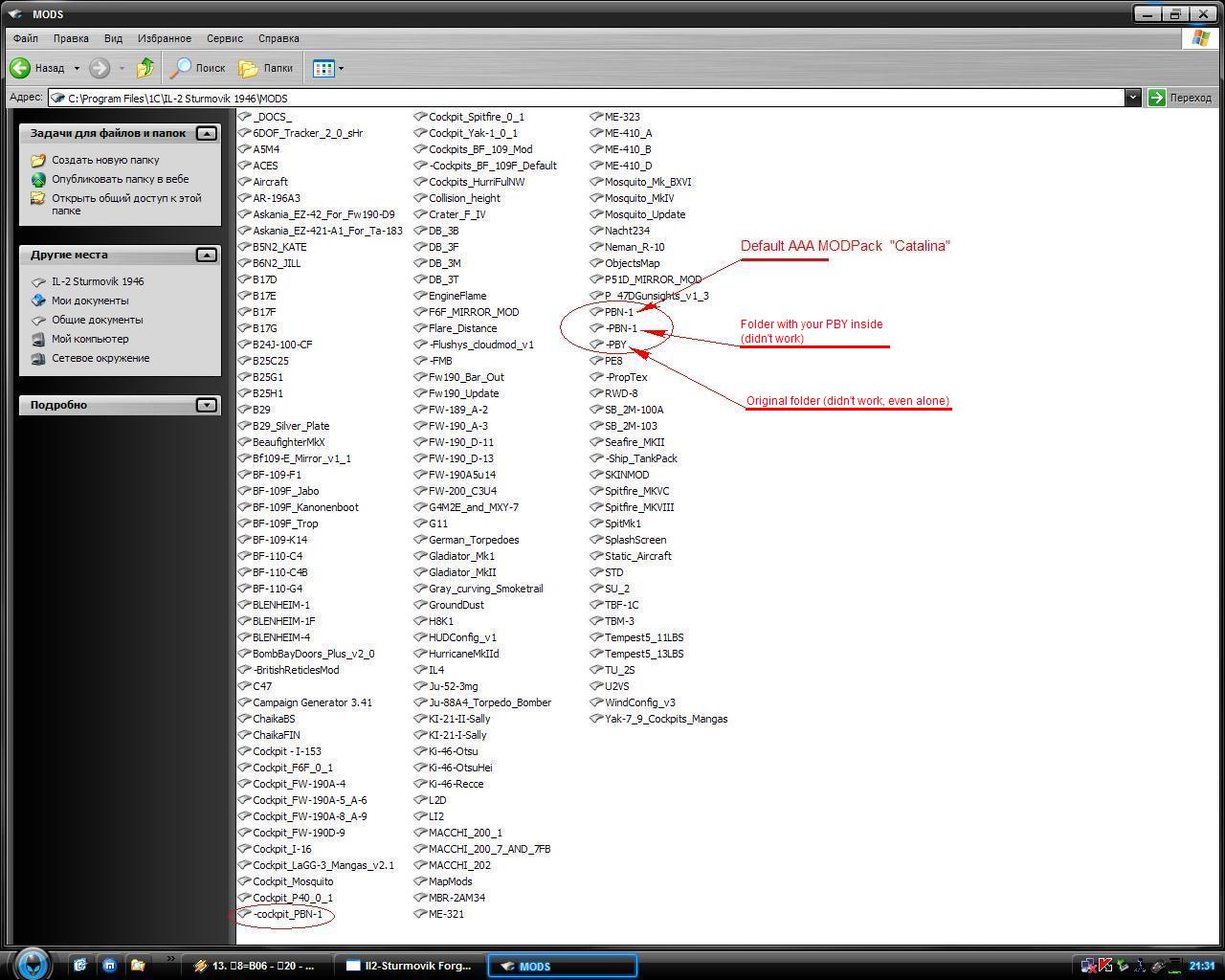Open the Search (Поиск) toolbar button
The width and height of the screenshot is (1225, 980).
click(198, 68)
